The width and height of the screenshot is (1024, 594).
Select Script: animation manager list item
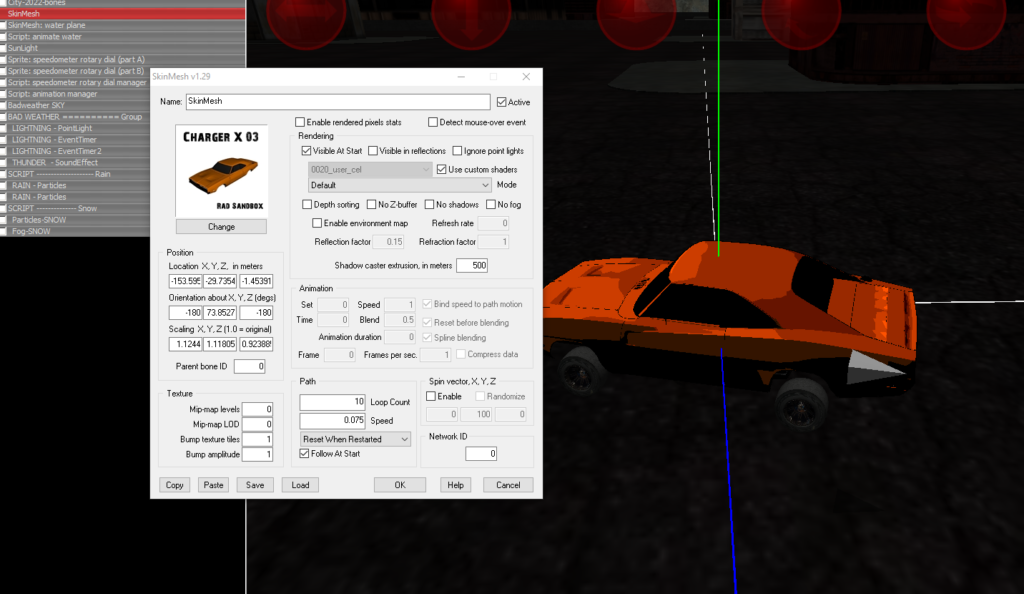[x=55, y=94]
